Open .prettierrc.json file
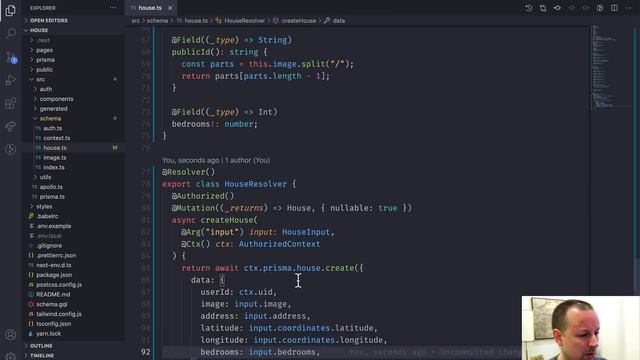640x360 pixels. pos(73,256)
